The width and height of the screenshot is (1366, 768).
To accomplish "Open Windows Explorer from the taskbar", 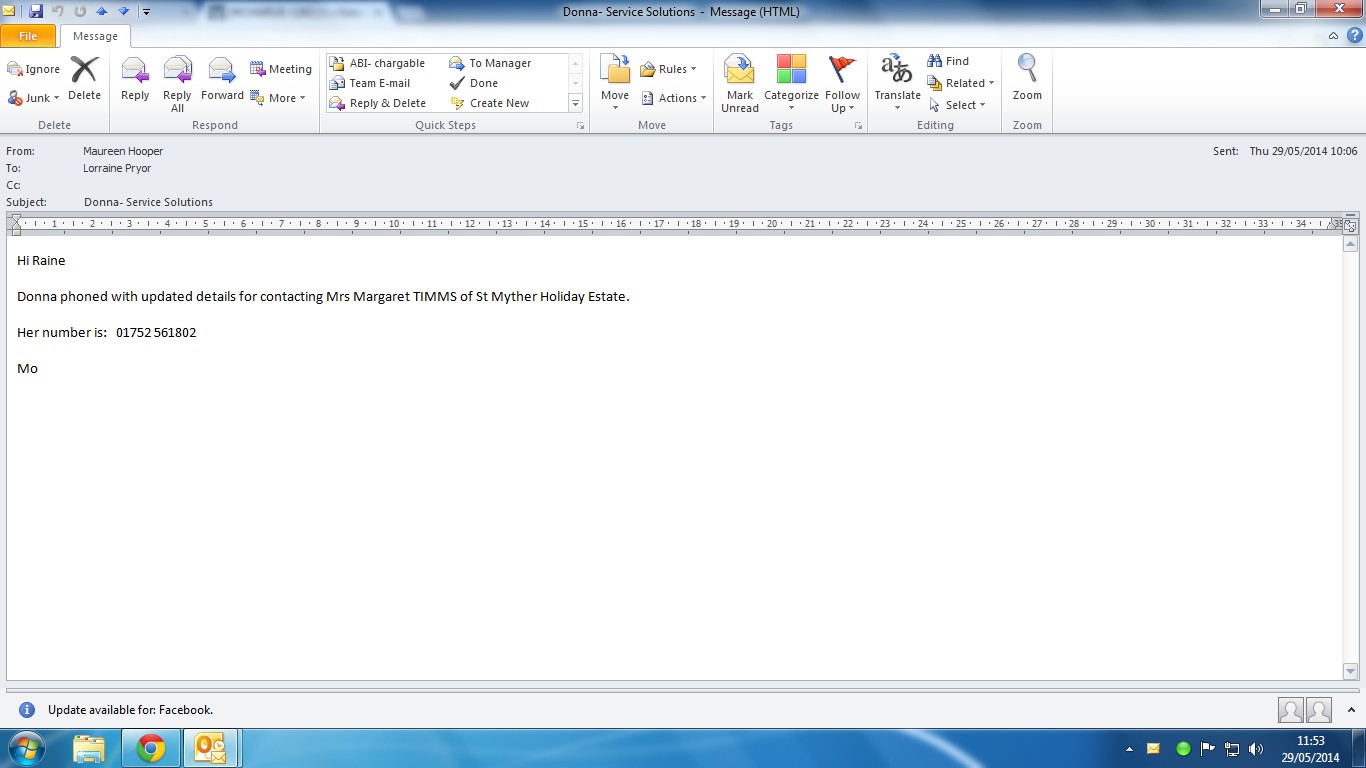I will point(89,748).
